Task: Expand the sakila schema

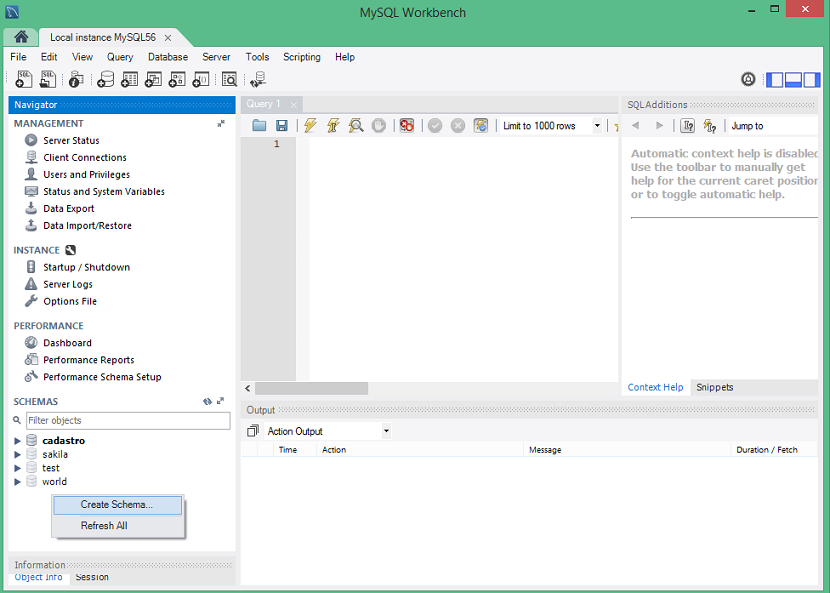Action: pos(17,454)
